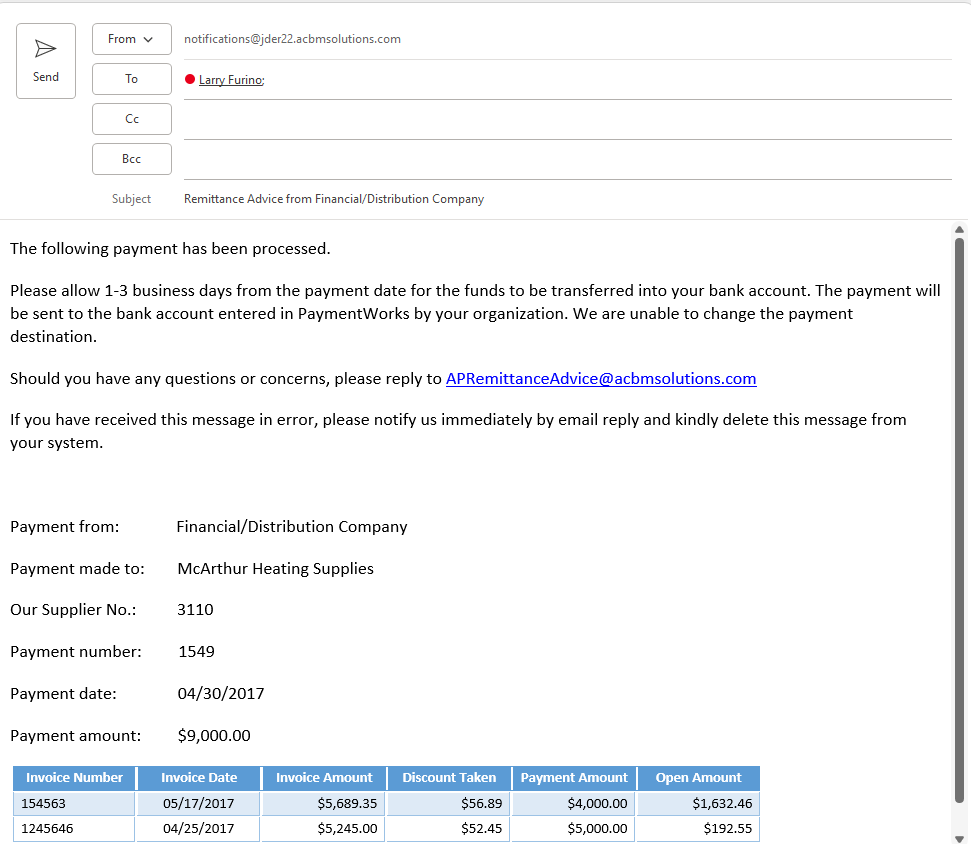Open the From account dropdown
Viewport: 971px width, 844px height.
(x=131, y=39)
